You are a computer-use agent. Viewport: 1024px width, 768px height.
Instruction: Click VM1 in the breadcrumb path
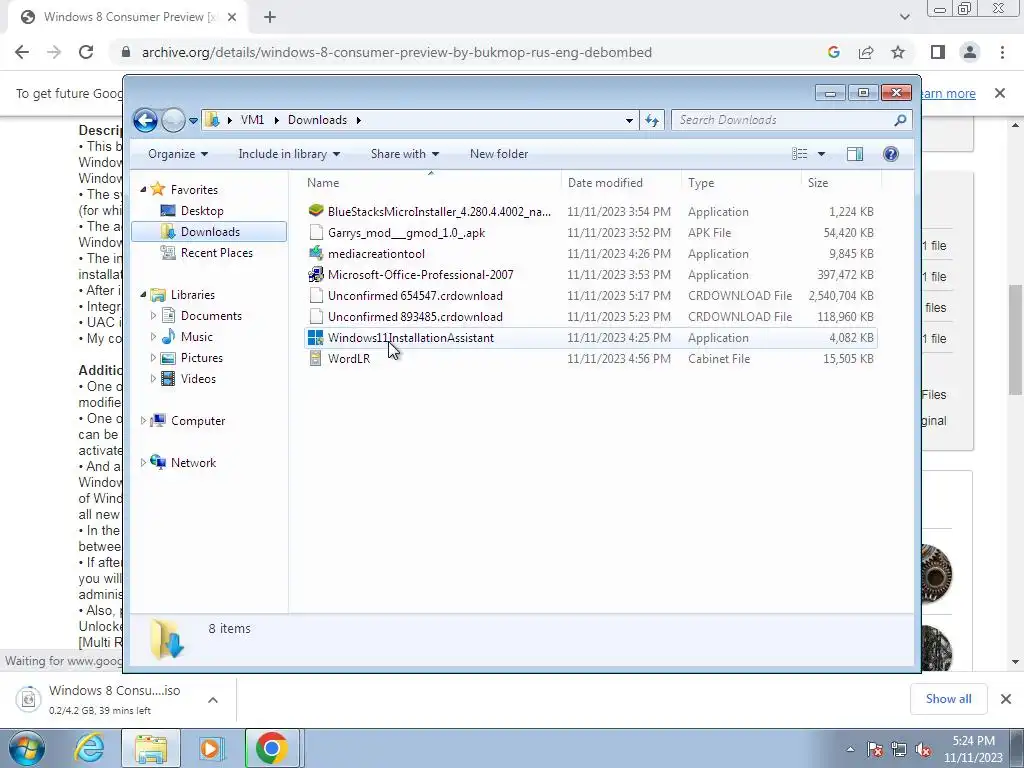(x=252, y=120)
